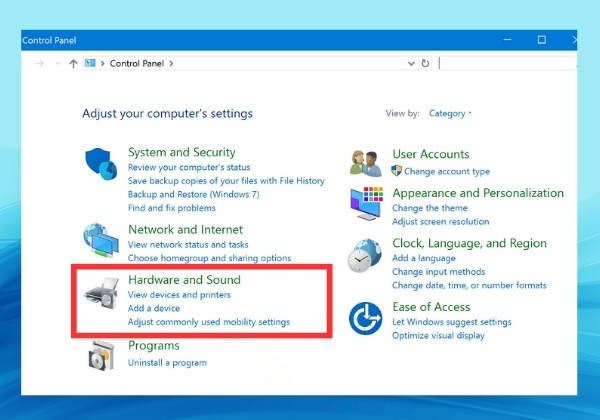Open Programs category heading
This screenshot has height=420, width=600.
[x=154, y=346]
